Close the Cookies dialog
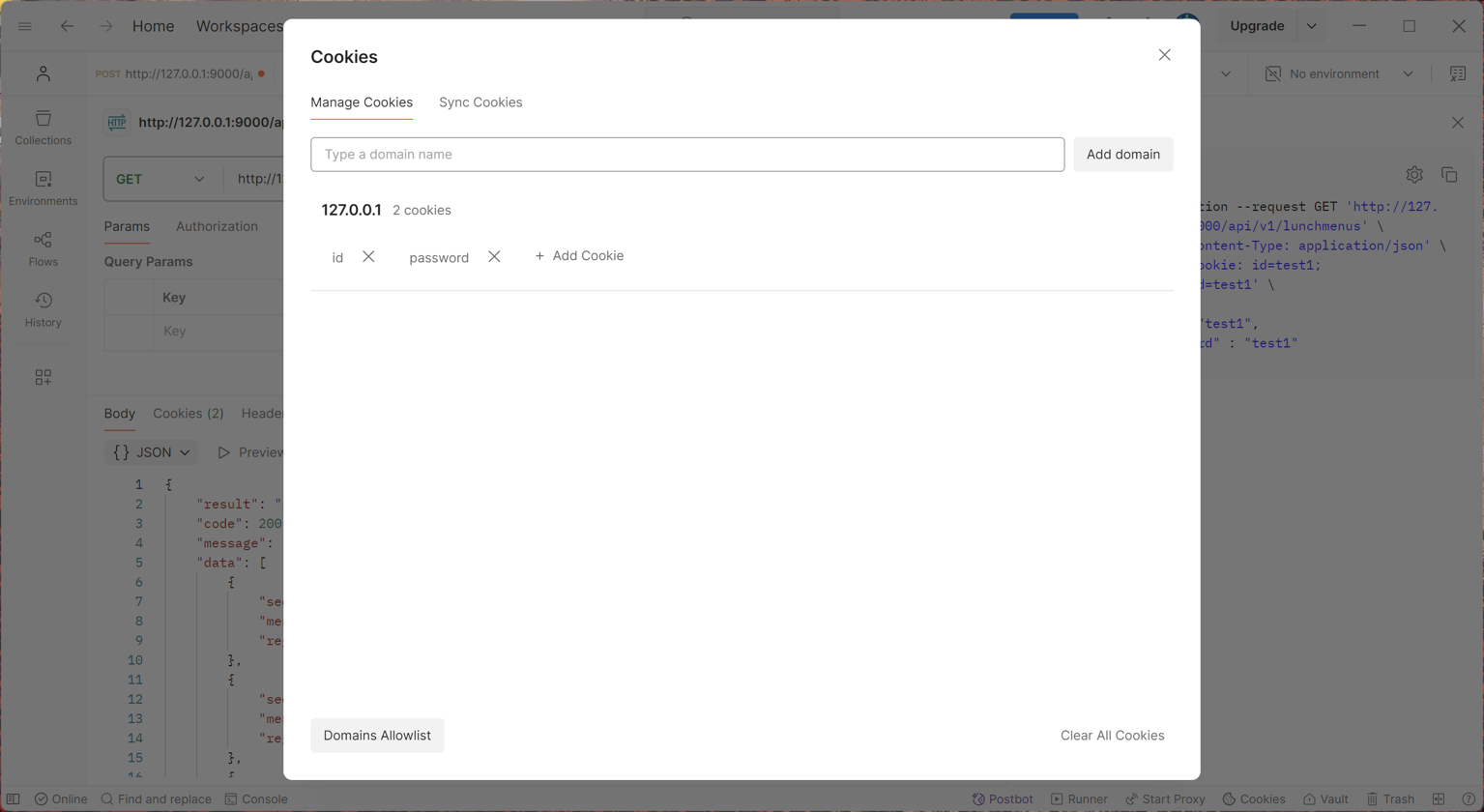The height and width of the screenshot is (812, 1484). pos(1164,56)
